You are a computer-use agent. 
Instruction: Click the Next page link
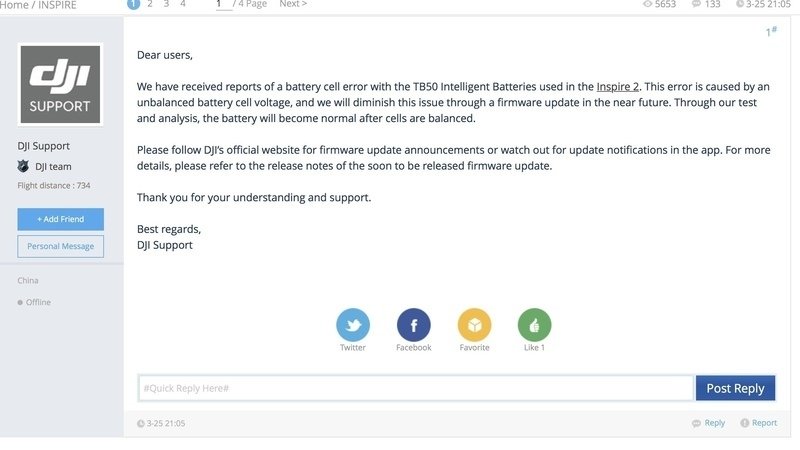coord(293,4)
